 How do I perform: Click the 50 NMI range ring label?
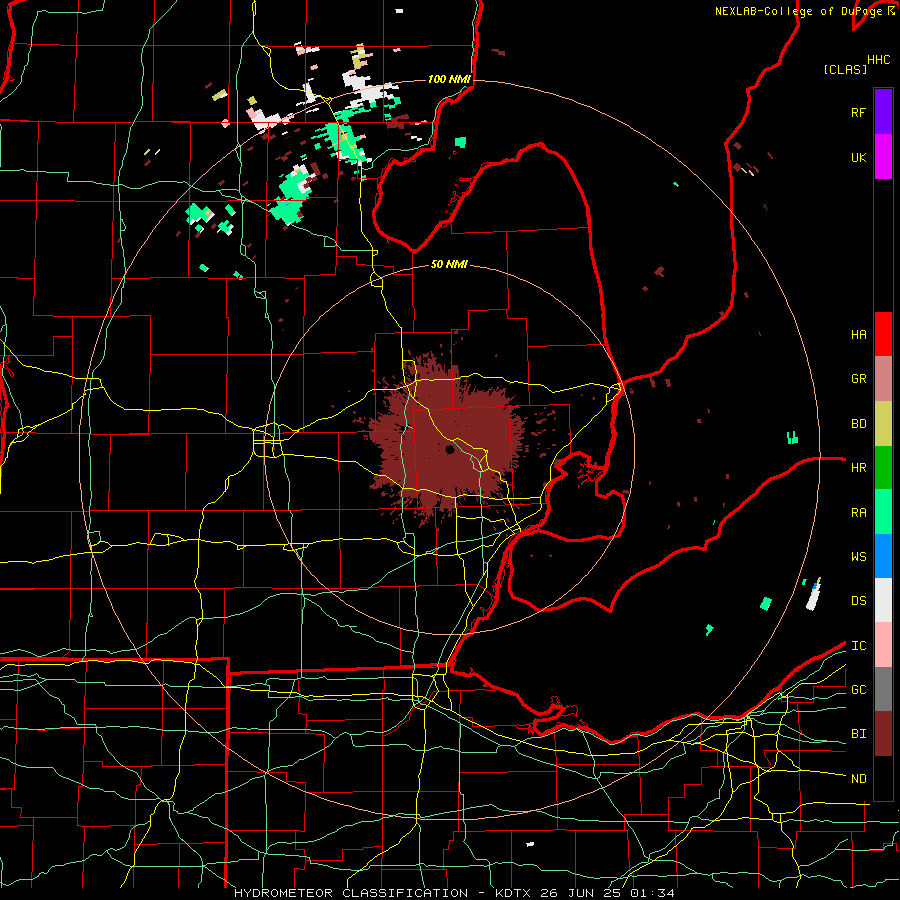449,264
